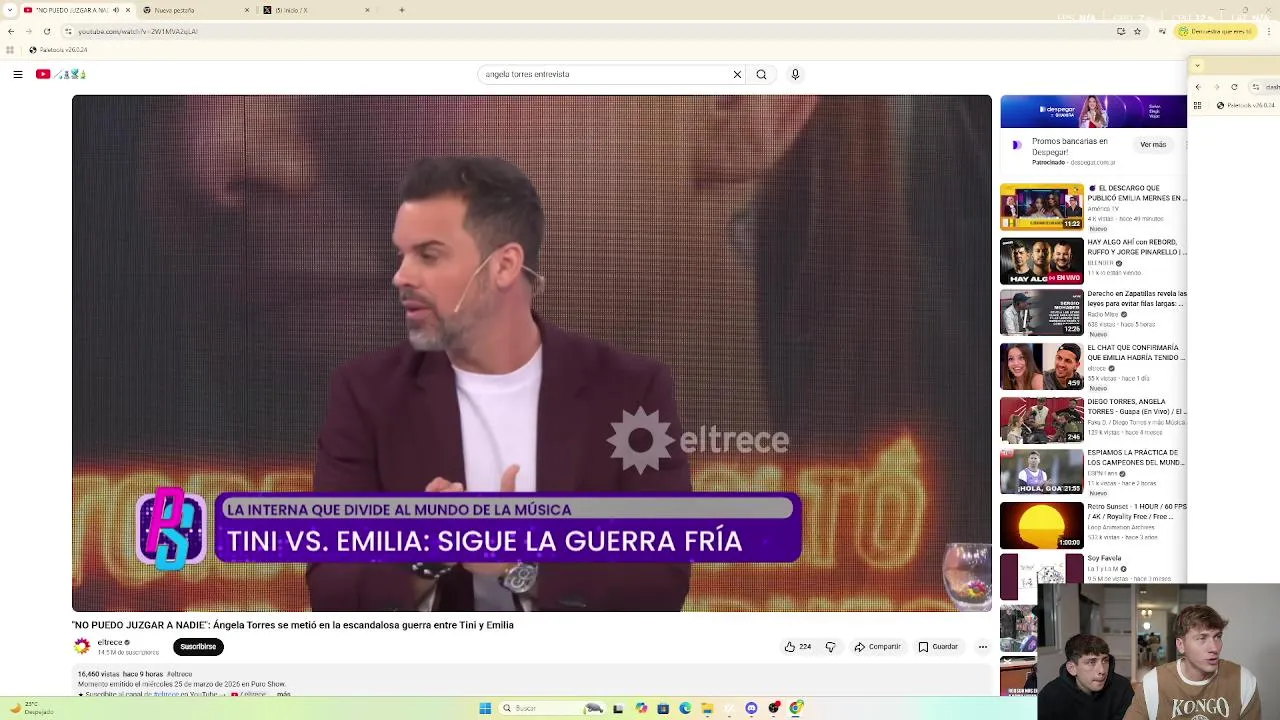Viewport: 1280px width, 720px height.
Task: Open a new tab with plus button
Action: tap(401, 10)
